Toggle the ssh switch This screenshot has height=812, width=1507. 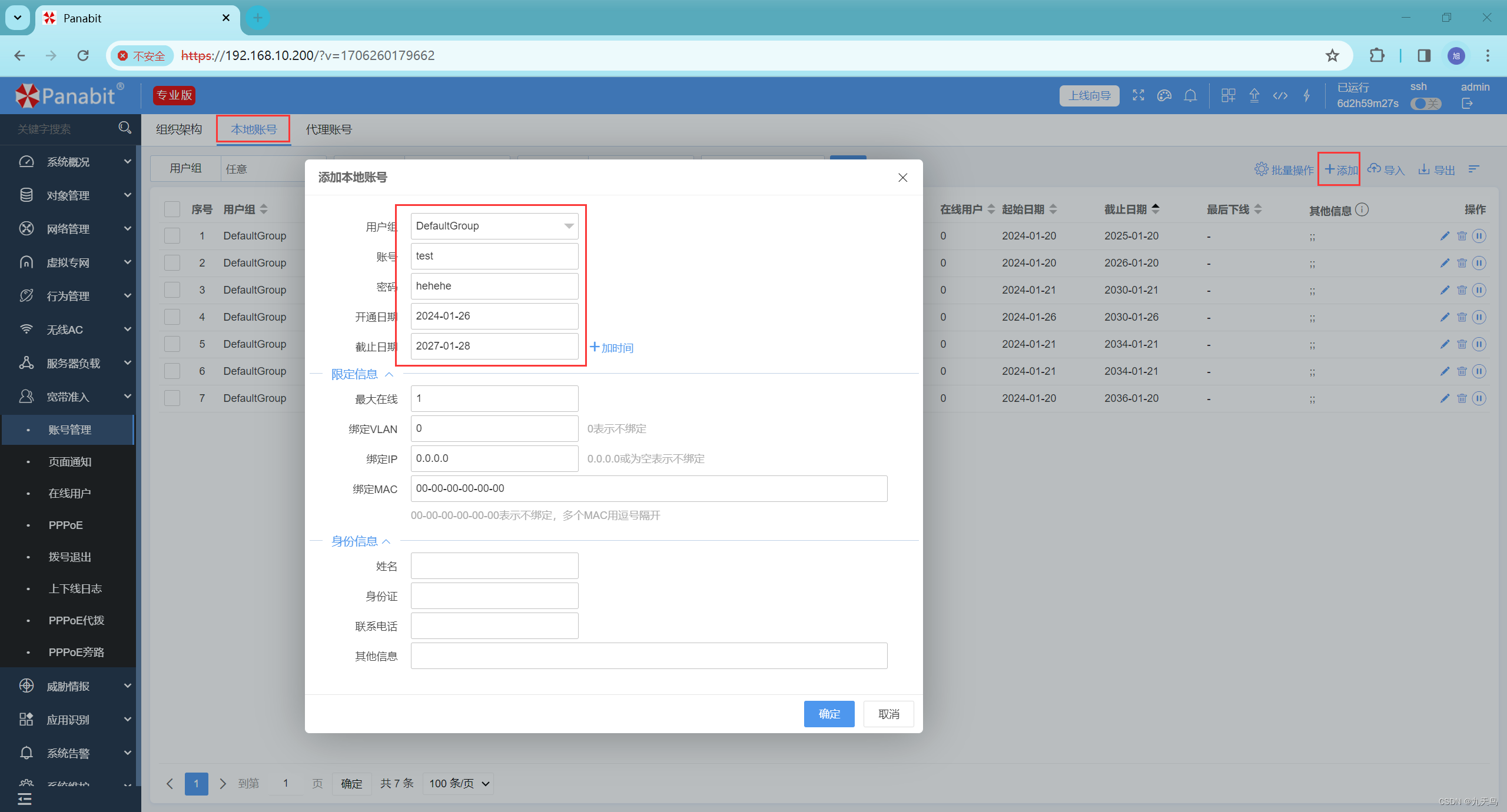coord(1425,104)
